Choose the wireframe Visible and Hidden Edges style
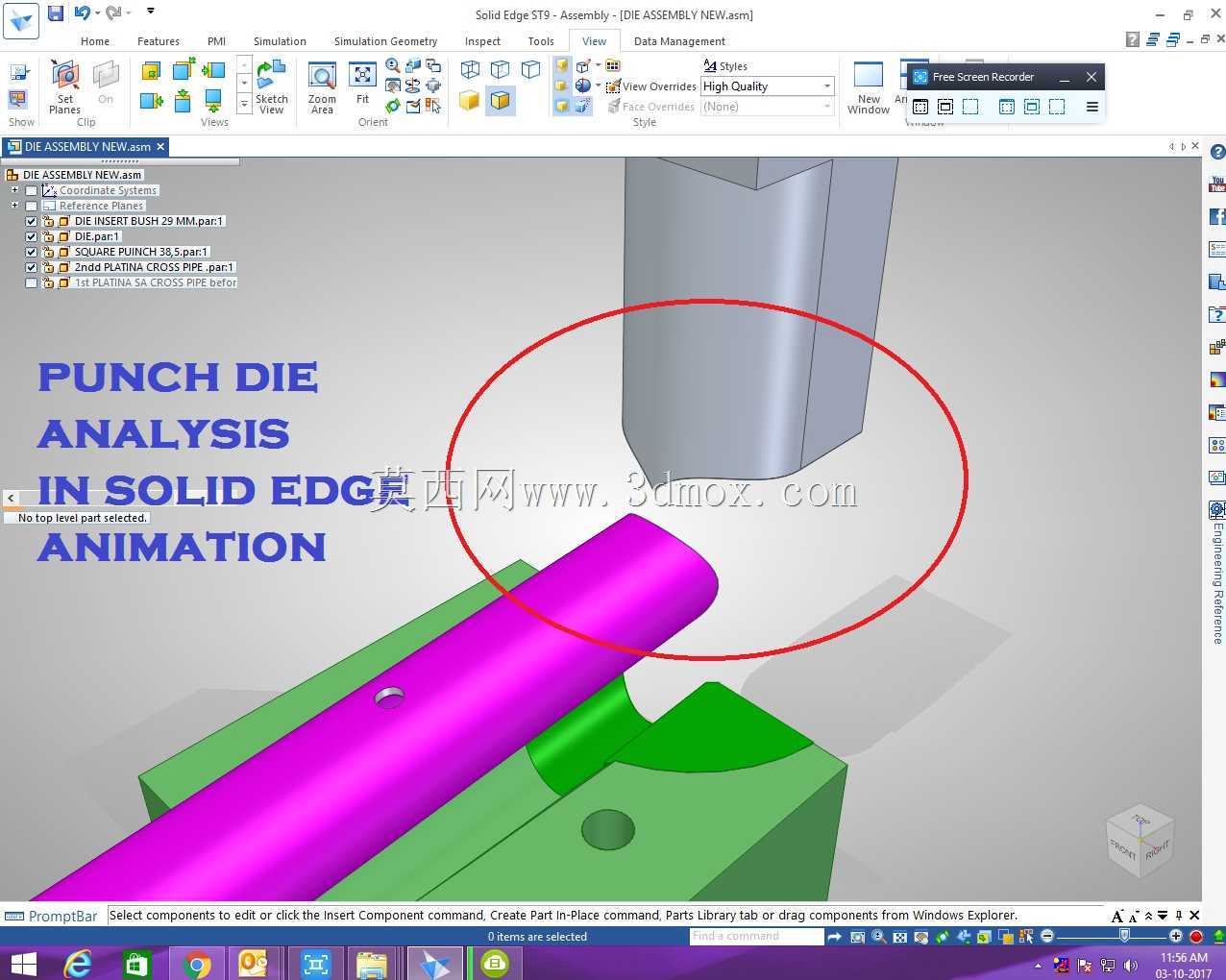This screenshot has height=980, width=1226. click(x=500, y=69)
